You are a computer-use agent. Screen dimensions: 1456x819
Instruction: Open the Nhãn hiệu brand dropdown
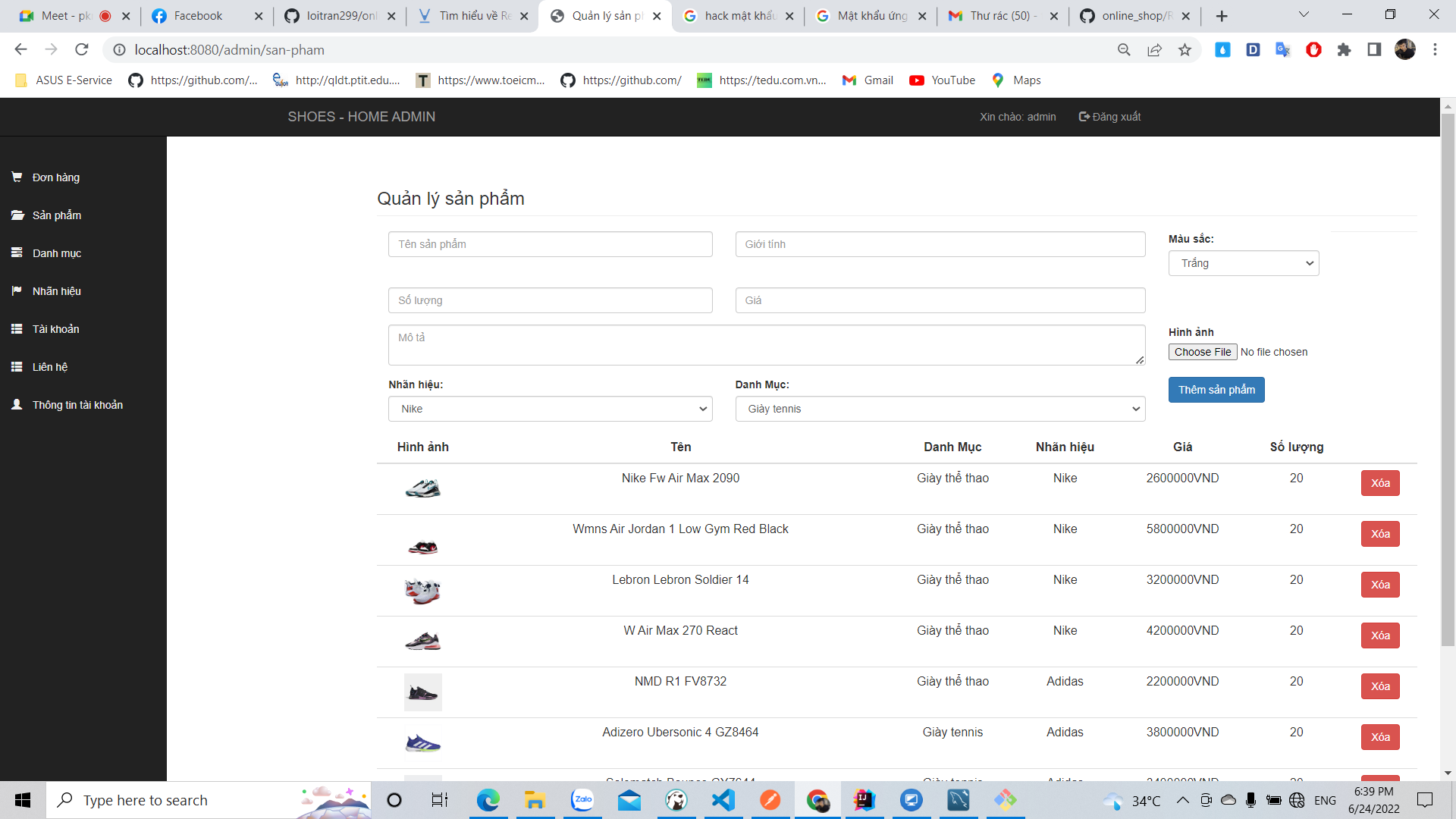tap(550, 409)
